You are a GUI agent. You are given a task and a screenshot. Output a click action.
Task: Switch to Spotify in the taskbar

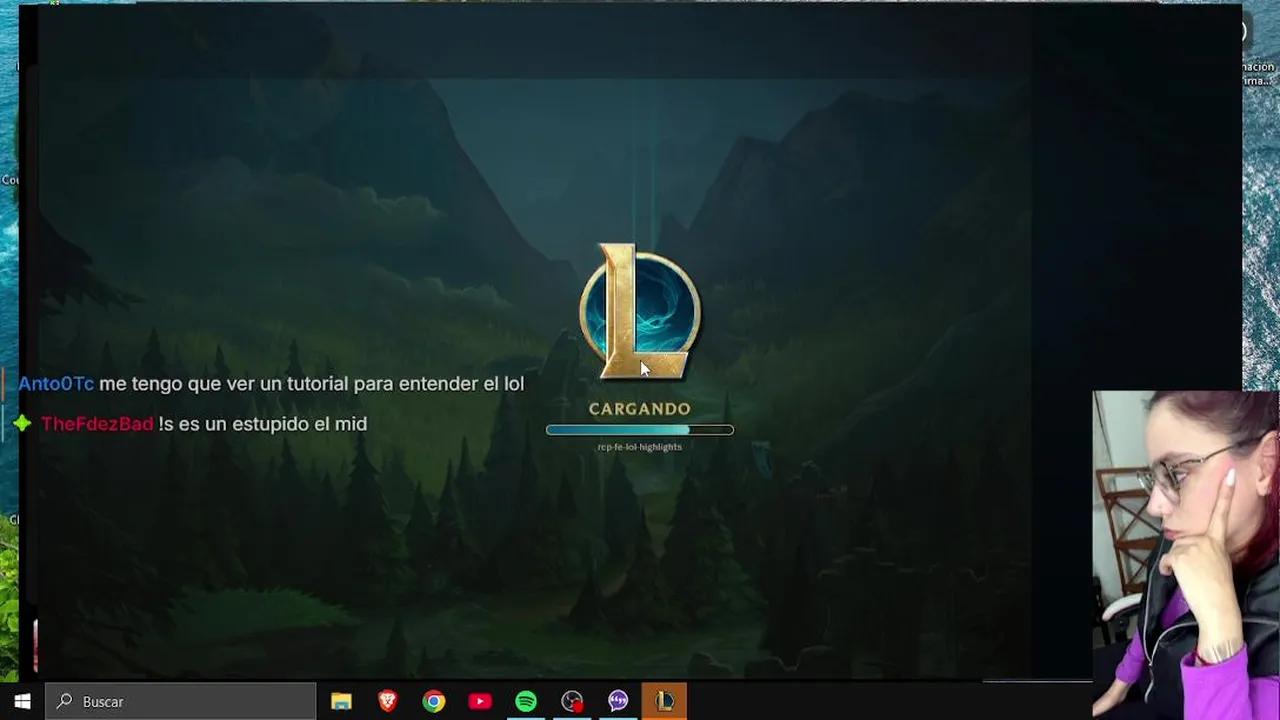pyautogui.click(x=525, y=702)
